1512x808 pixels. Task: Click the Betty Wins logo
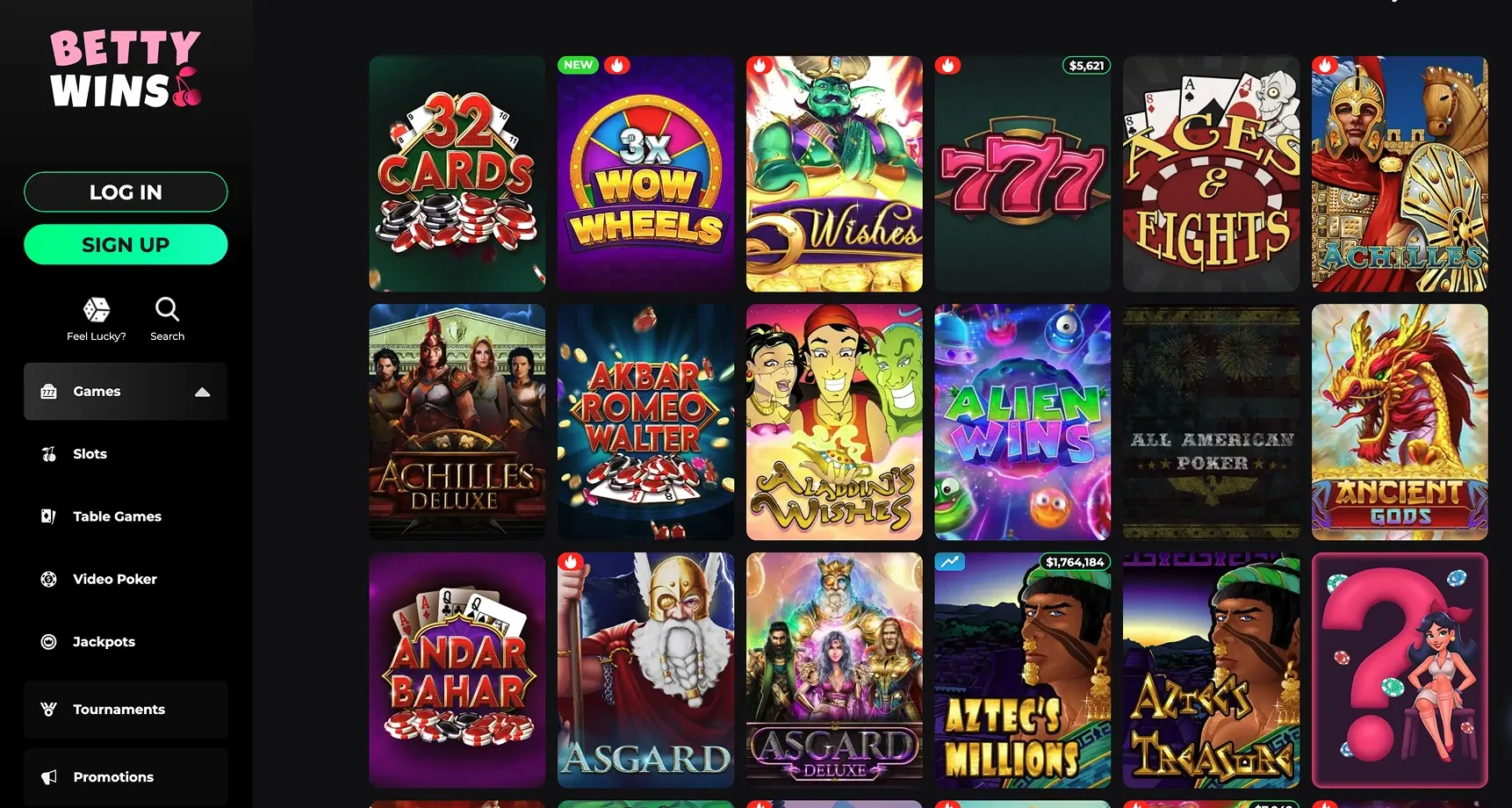(126, 69)
